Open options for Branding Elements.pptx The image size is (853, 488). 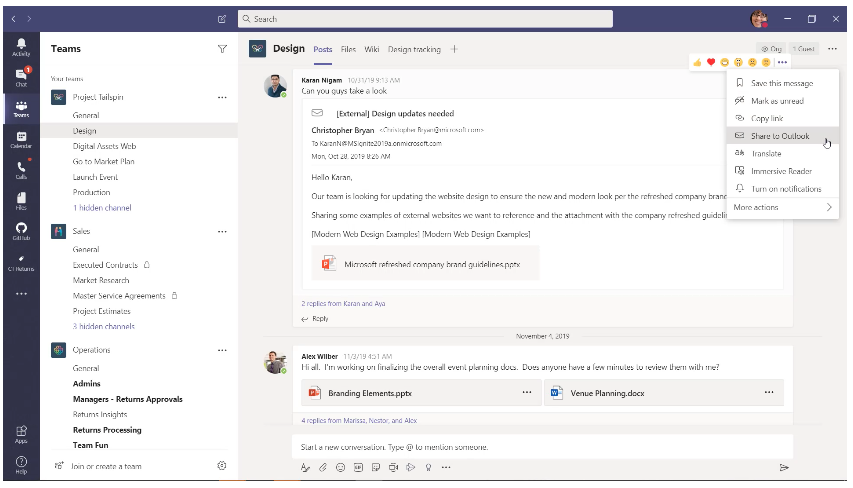tap(527, 392)
